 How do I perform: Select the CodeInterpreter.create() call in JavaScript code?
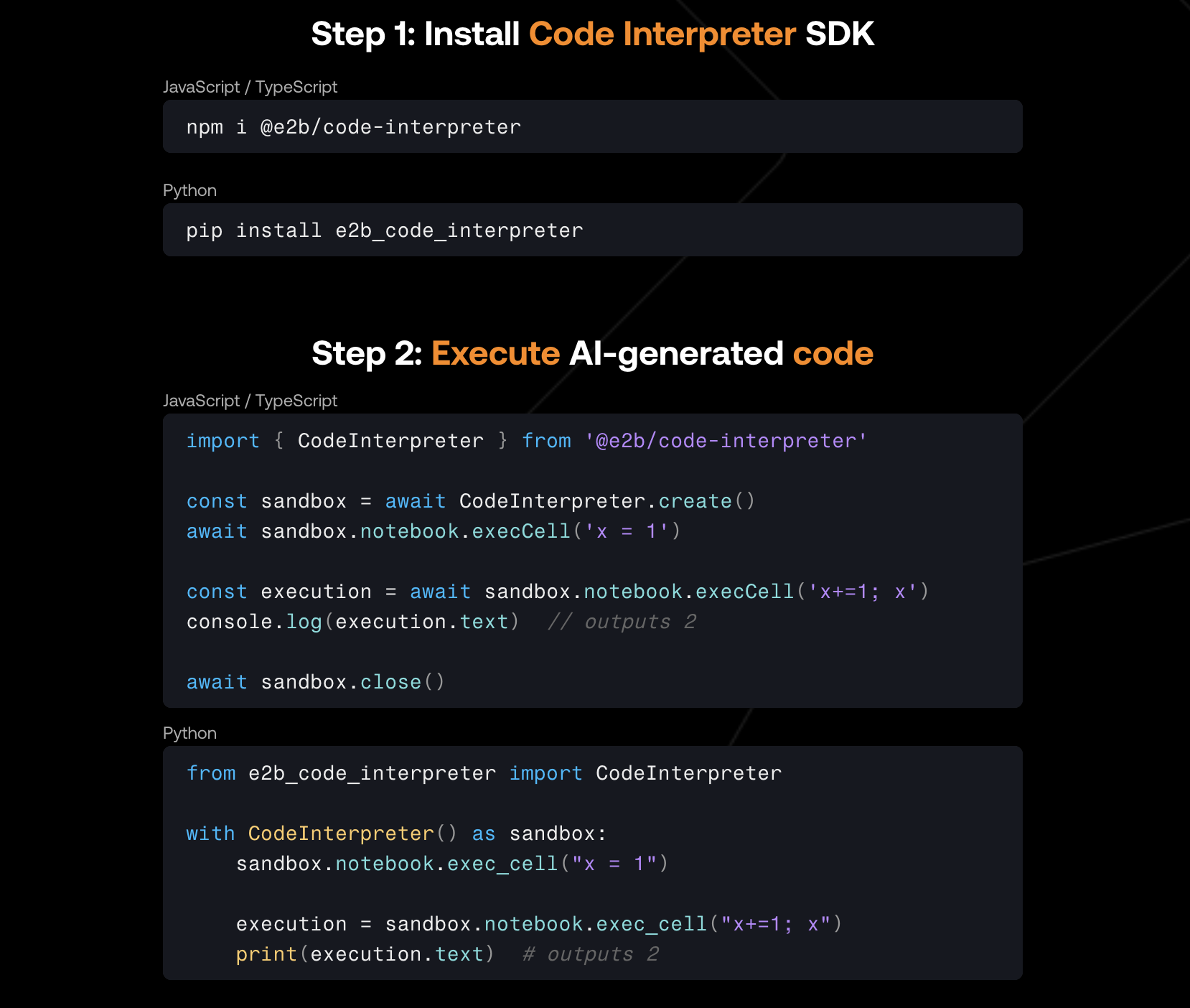pyautogui.click(x=606, y=500)
